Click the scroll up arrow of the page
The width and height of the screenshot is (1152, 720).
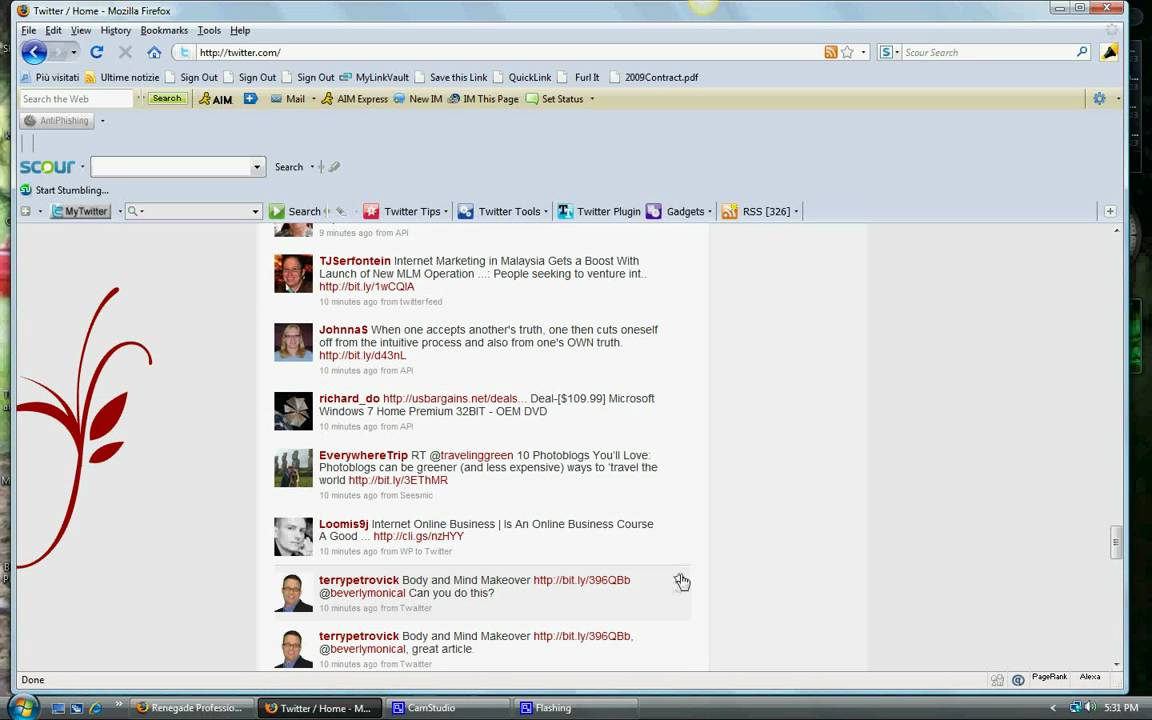pos(1117,231)
